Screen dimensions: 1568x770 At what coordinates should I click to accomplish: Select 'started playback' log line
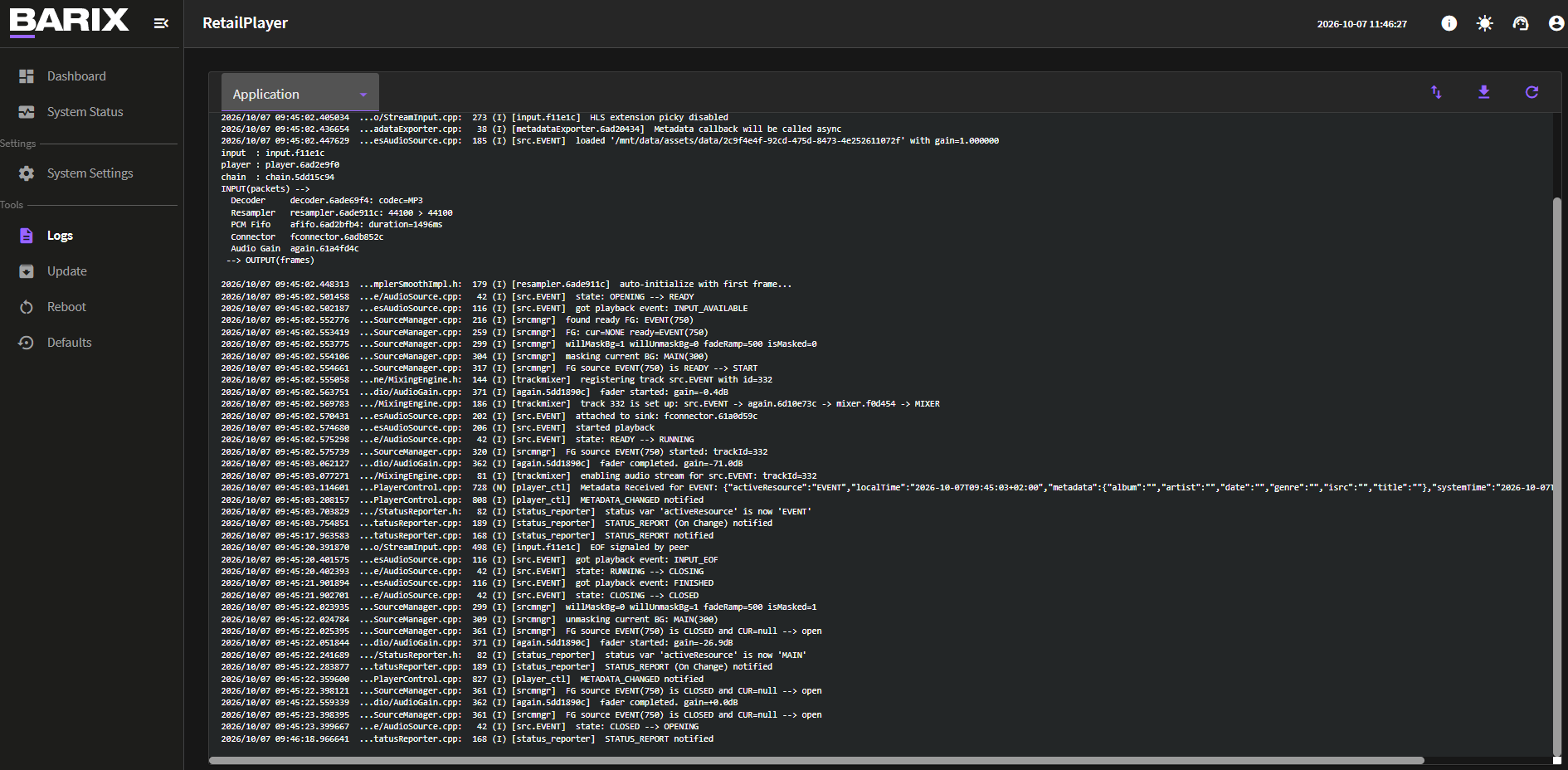click(x=438, y=428)
